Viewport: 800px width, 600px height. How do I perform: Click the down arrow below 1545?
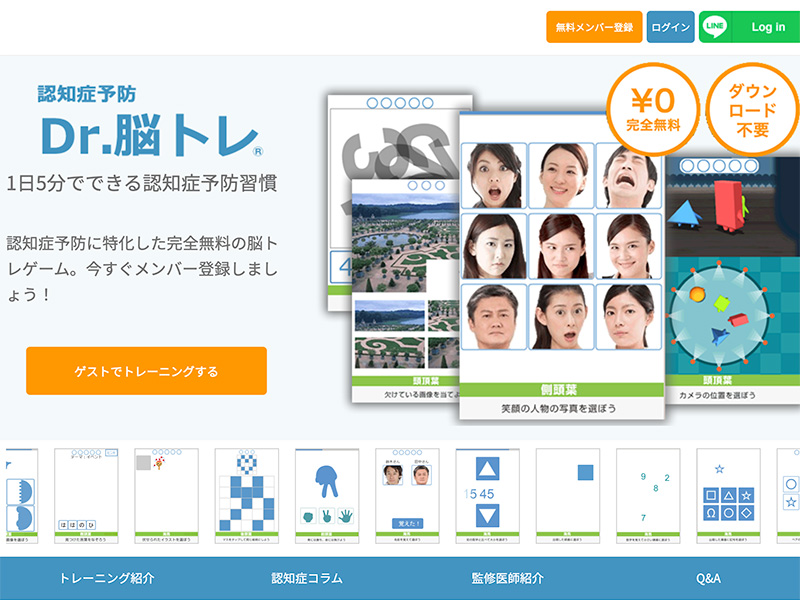[x=487, y=515]
